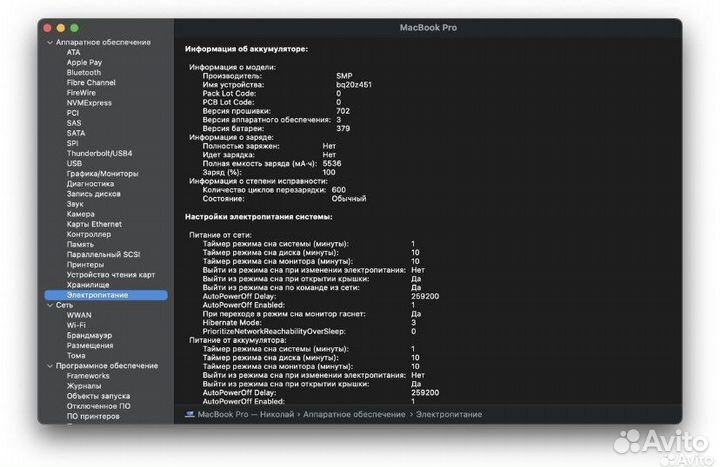The height and width of the screenshot is (467, 720).
Task: Click the MacBook Pro window title
Action: point(428,28)
